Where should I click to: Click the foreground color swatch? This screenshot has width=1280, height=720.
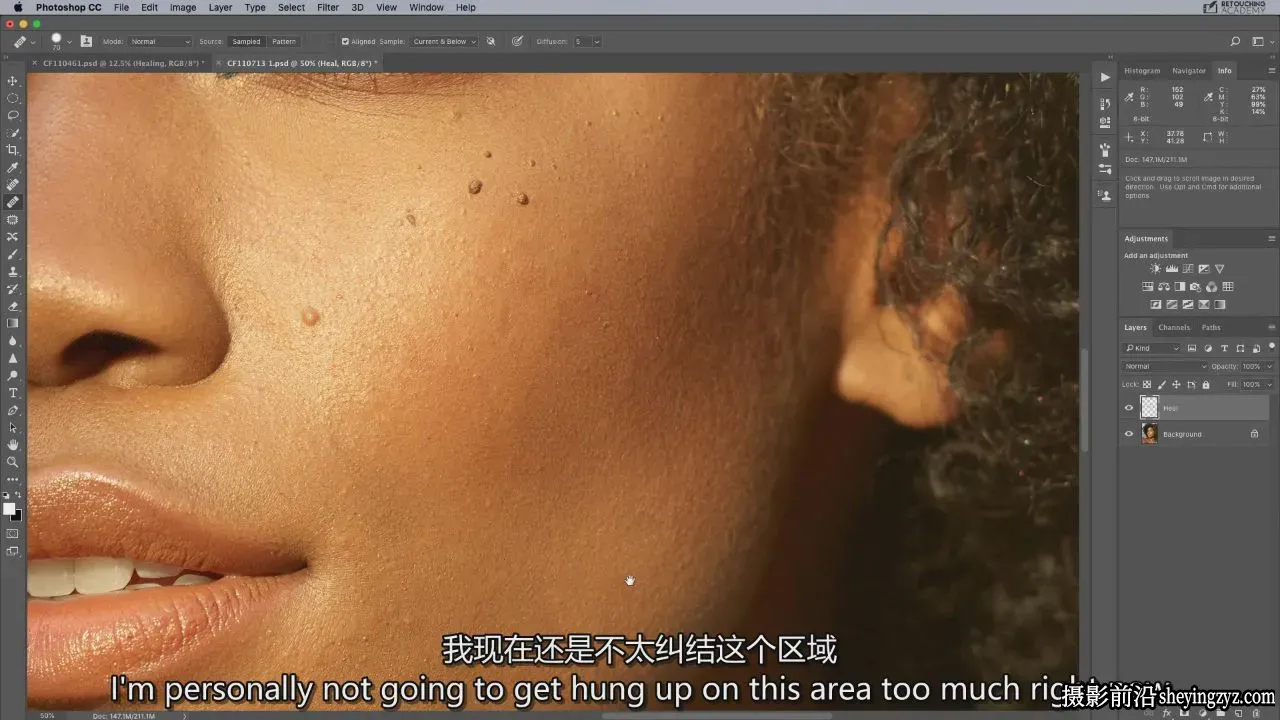tap(10, 509)
